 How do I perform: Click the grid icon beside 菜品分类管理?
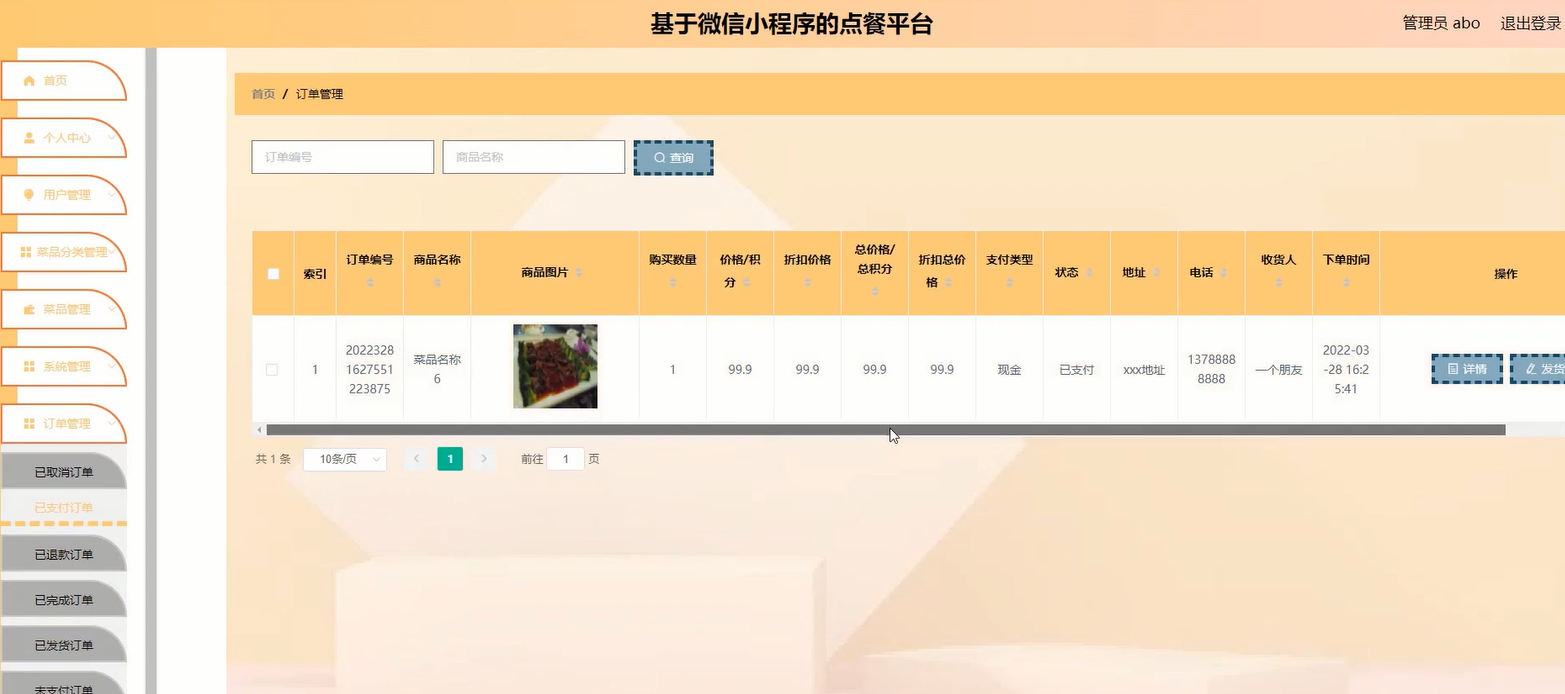(26, 252)
